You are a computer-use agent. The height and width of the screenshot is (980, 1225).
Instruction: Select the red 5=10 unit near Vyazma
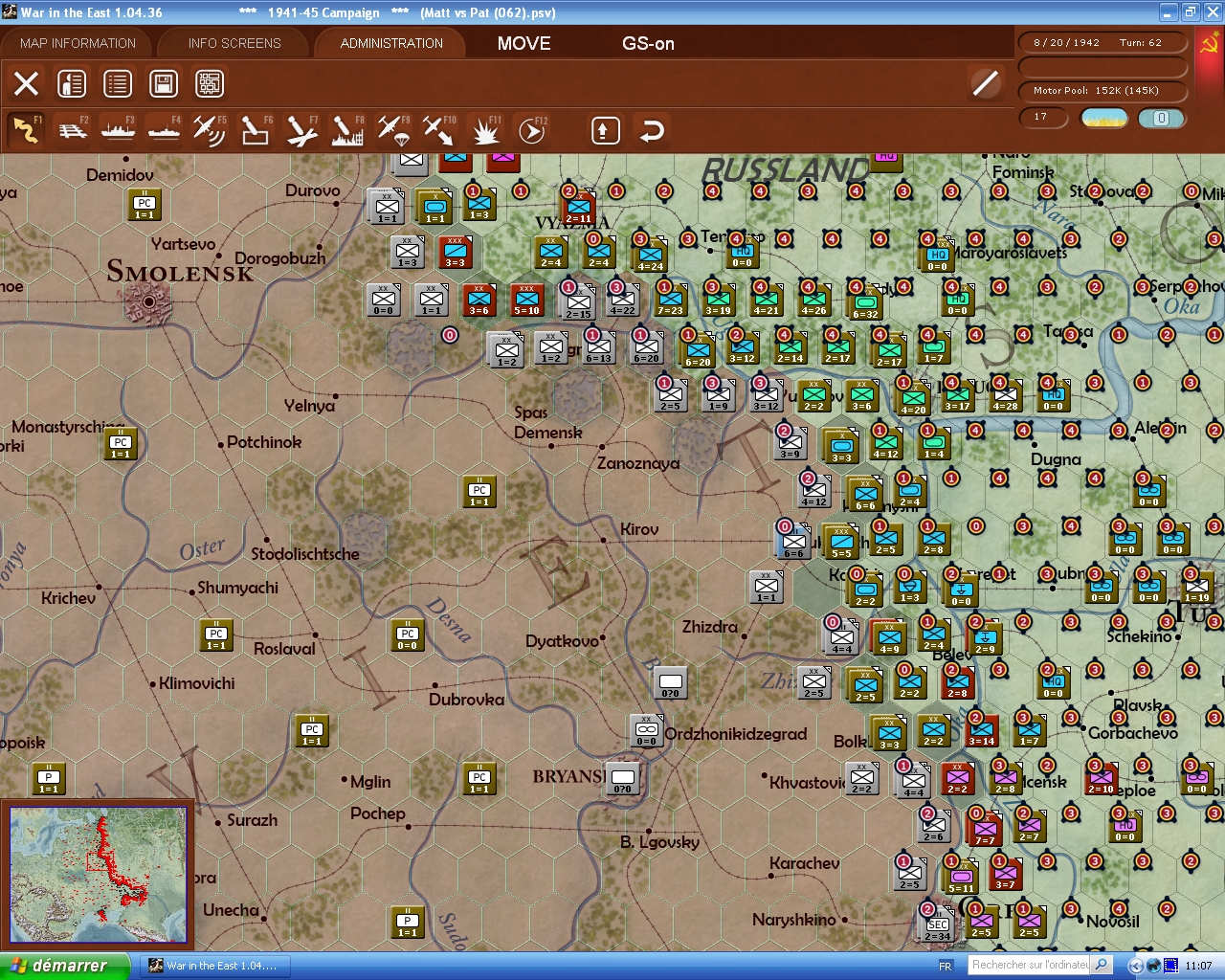pos(527,301)
